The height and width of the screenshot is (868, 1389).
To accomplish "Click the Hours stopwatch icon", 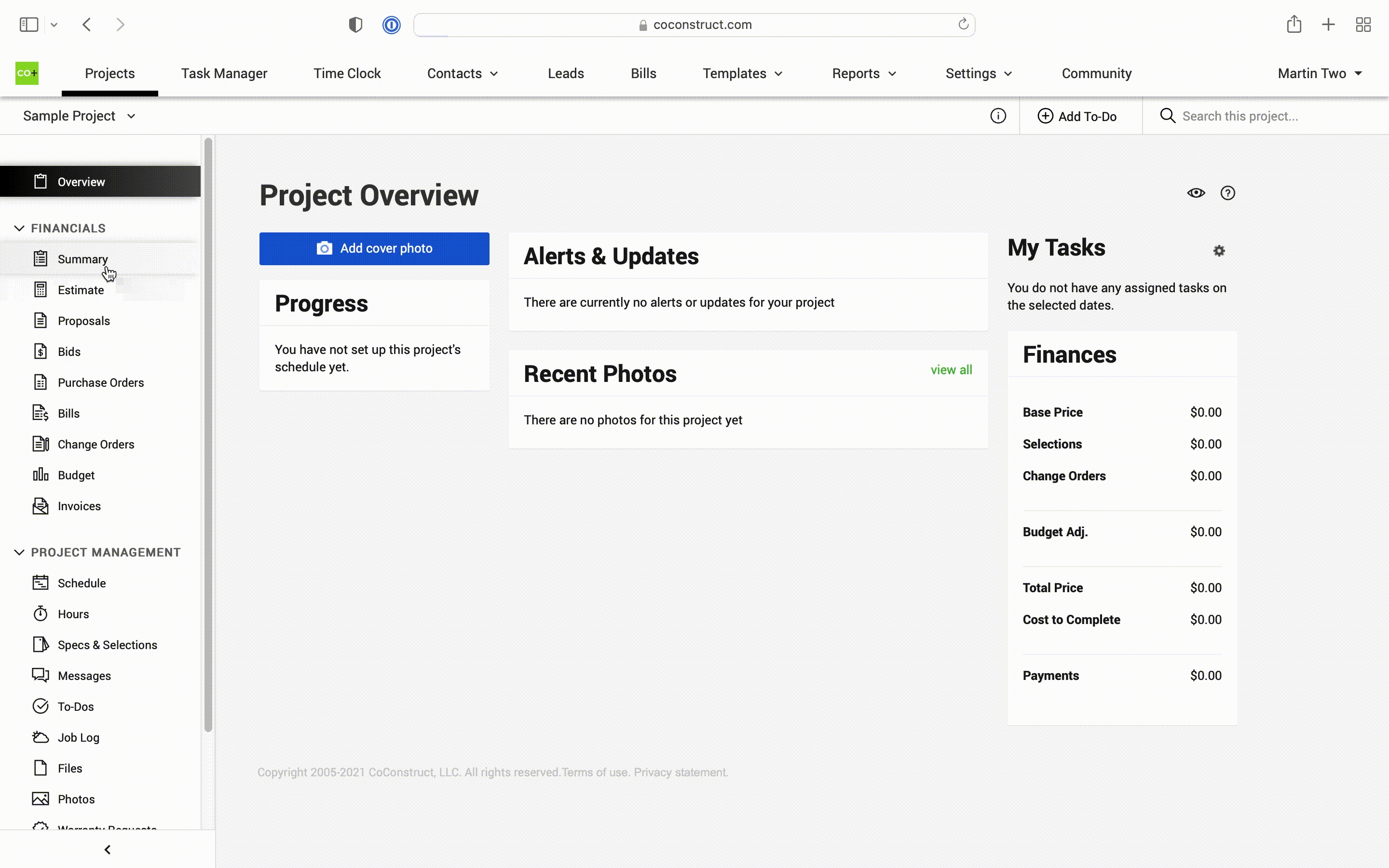I will [40, 614].
